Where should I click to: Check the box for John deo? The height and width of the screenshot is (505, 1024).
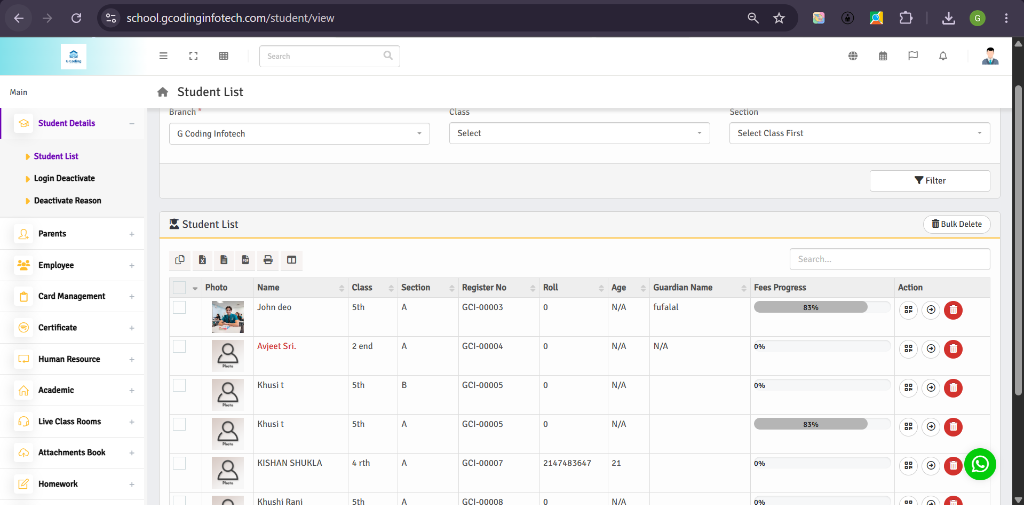coord(180,307)
